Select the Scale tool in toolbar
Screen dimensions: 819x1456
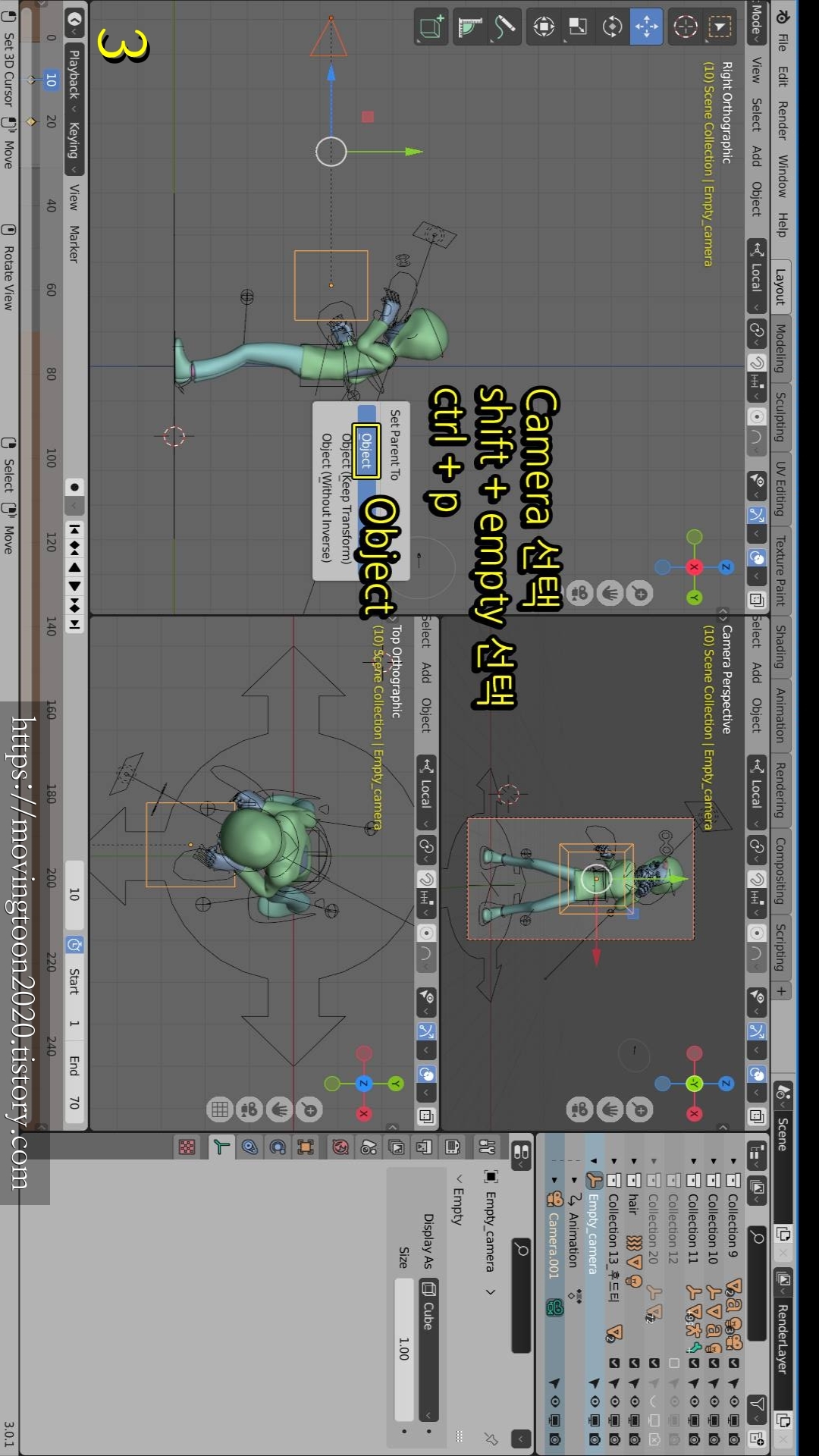pyautogui.click(x=578, y=27)
